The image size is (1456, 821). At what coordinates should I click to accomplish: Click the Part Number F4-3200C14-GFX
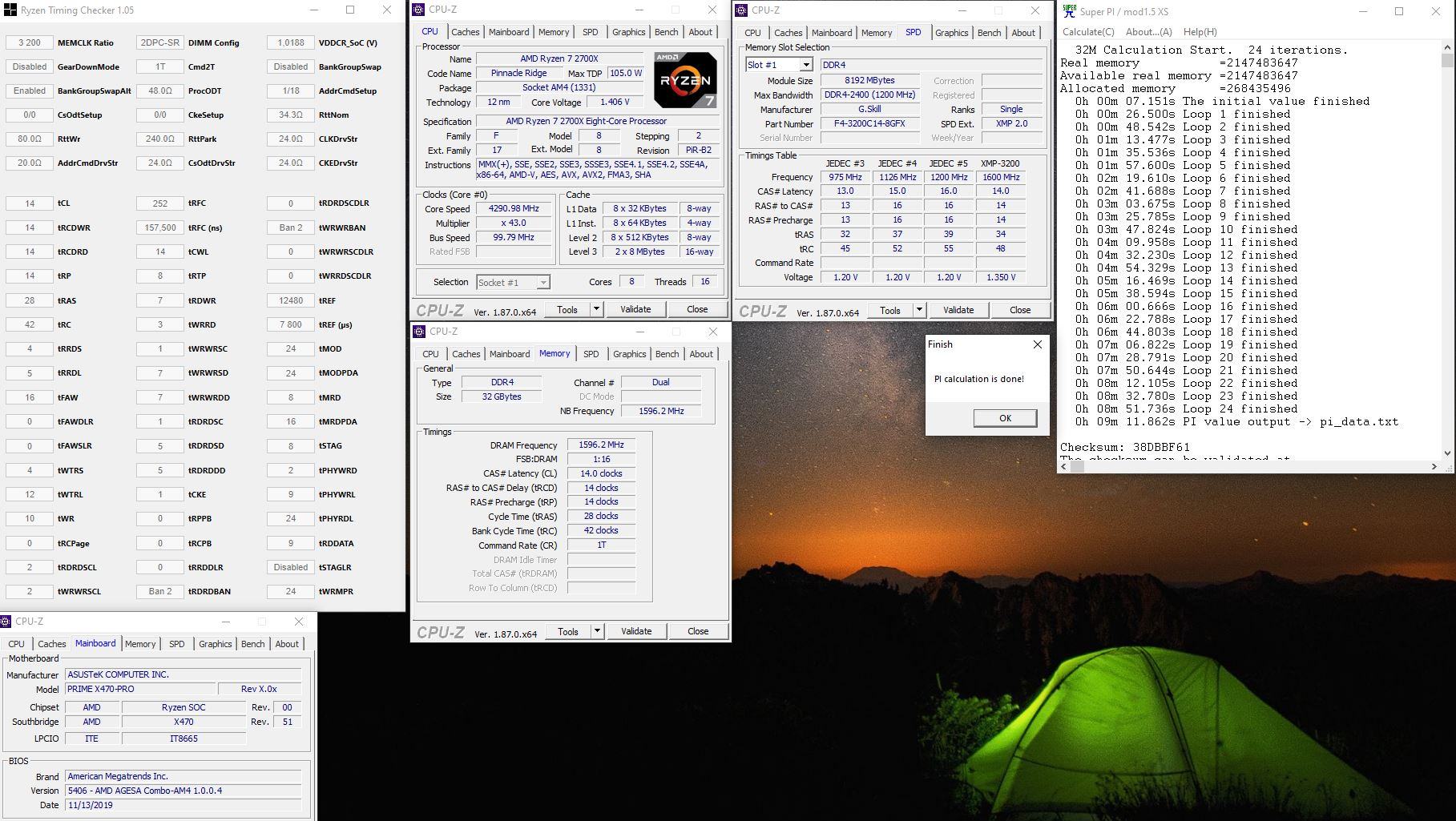(869, 124)
